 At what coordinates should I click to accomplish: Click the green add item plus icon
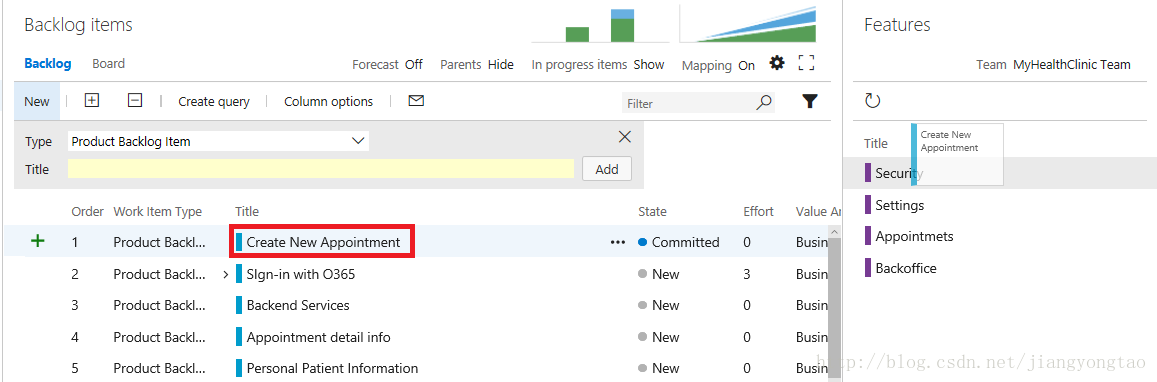pos(38,241)
